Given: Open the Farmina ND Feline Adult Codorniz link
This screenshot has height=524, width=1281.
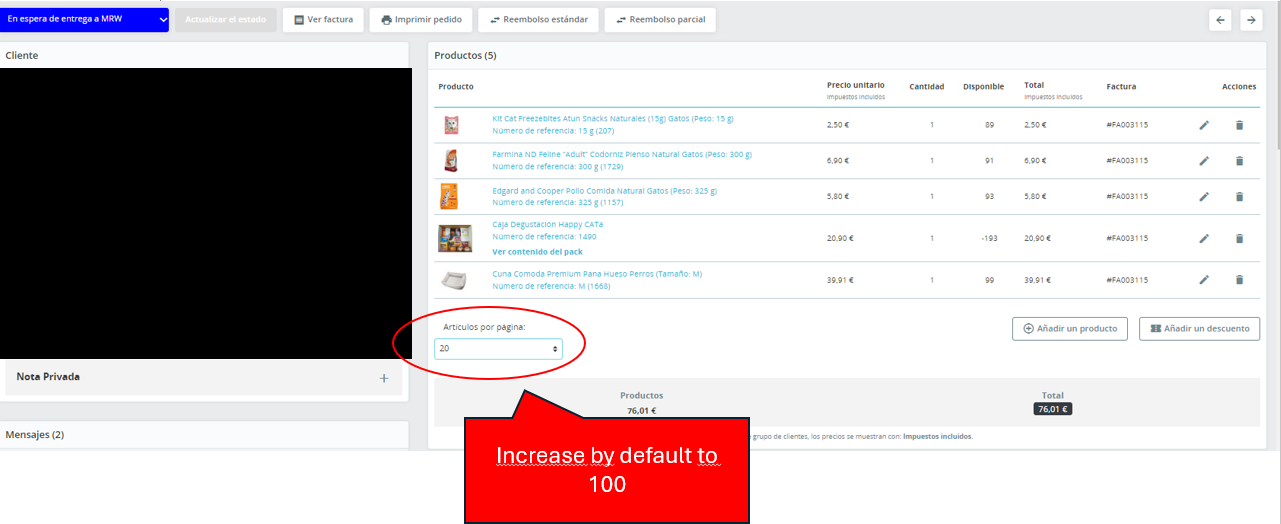Looking at the screenshot, I should tap(622, 154).
